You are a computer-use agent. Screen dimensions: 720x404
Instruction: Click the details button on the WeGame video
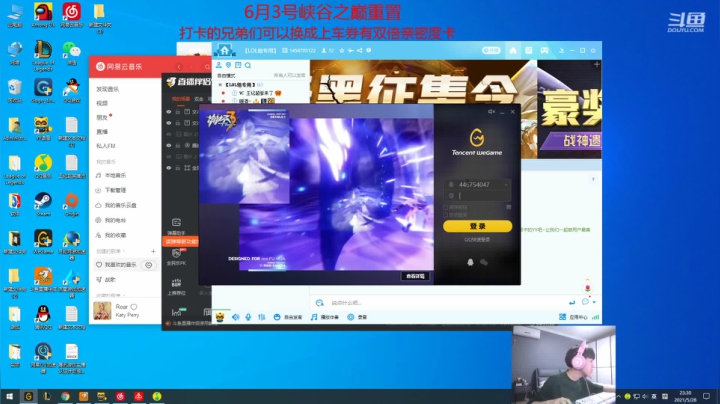[415, 276]
